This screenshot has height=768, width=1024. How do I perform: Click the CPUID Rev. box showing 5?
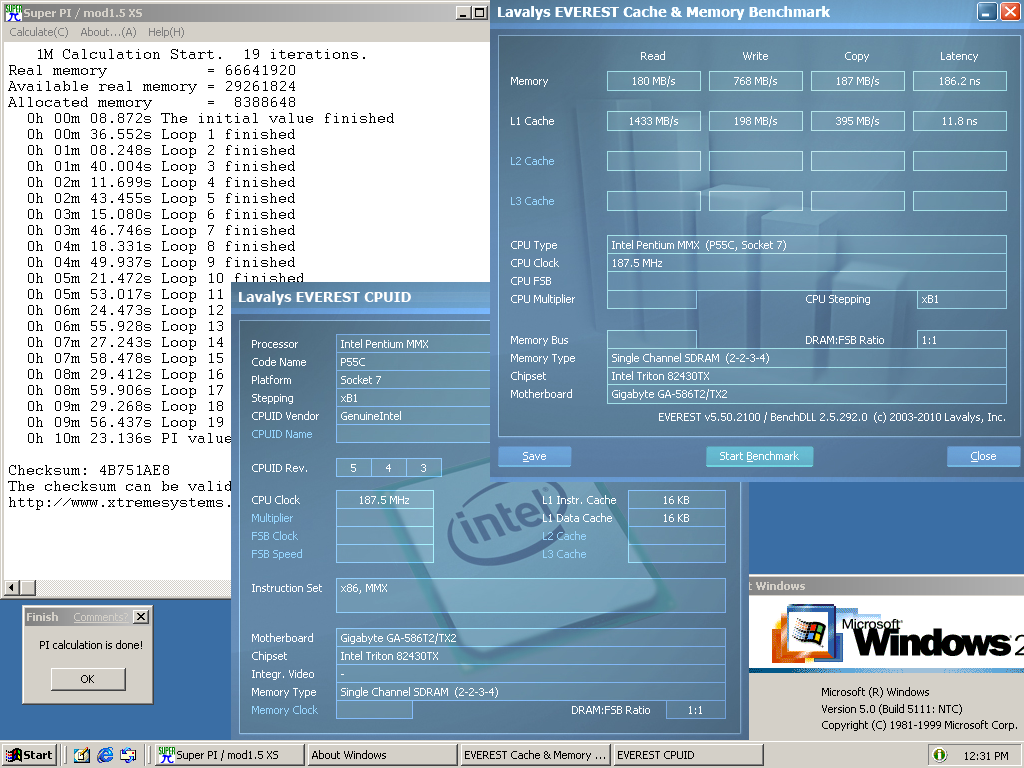tap(353, 468)
